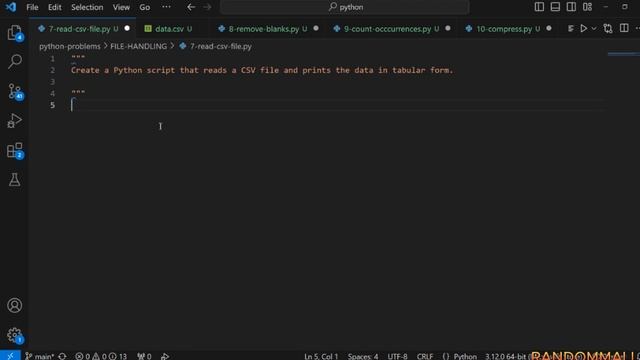Open the Manage gear settings icon

click(15, 336)
